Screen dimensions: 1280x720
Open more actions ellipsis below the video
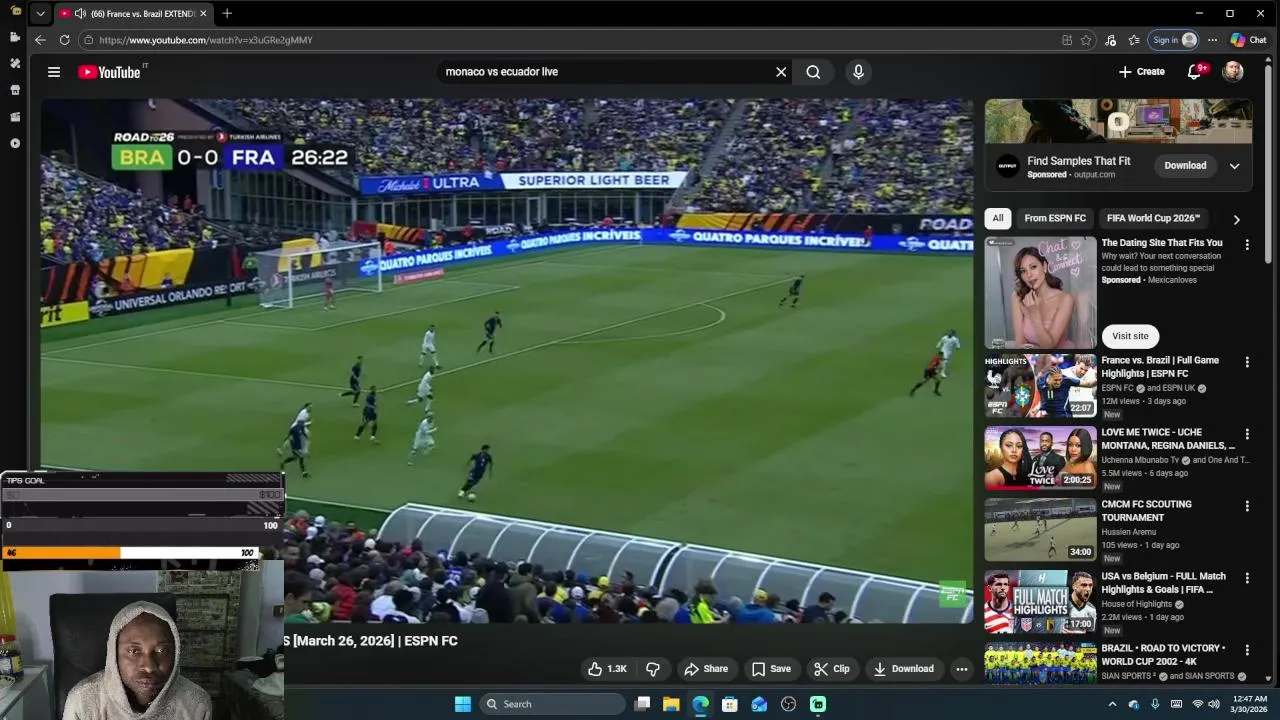pyautogui.click(x=961, y=669)
